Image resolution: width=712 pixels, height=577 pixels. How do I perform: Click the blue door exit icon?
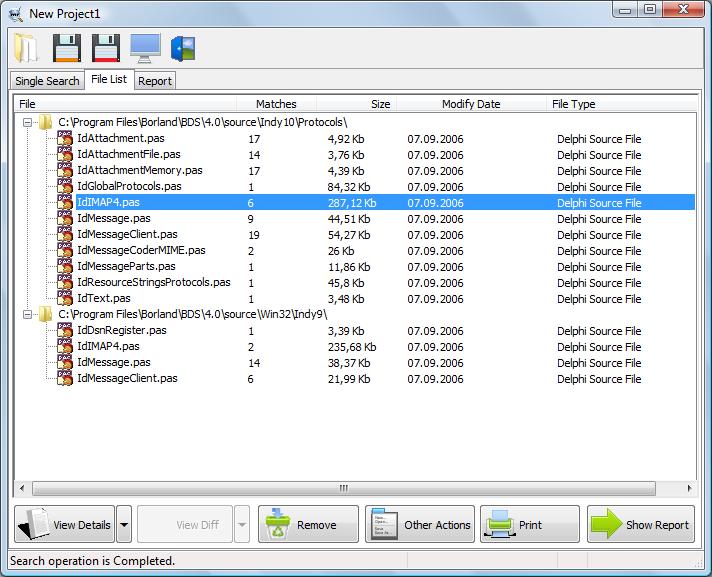(x=183, y=48)
